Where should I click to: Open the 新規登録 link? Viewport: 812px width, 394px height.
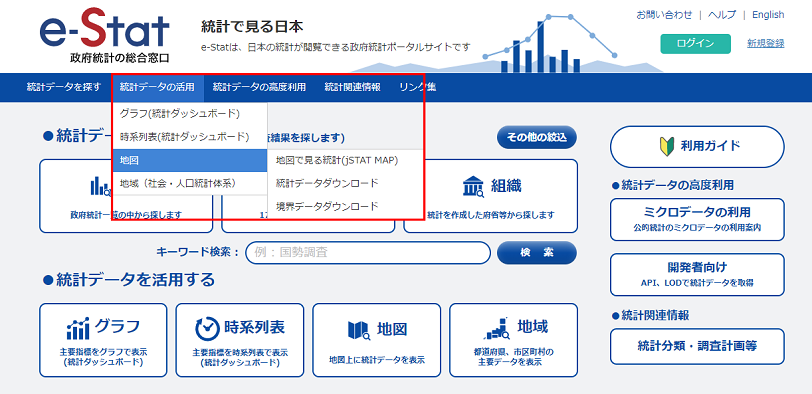pos(765,43)
